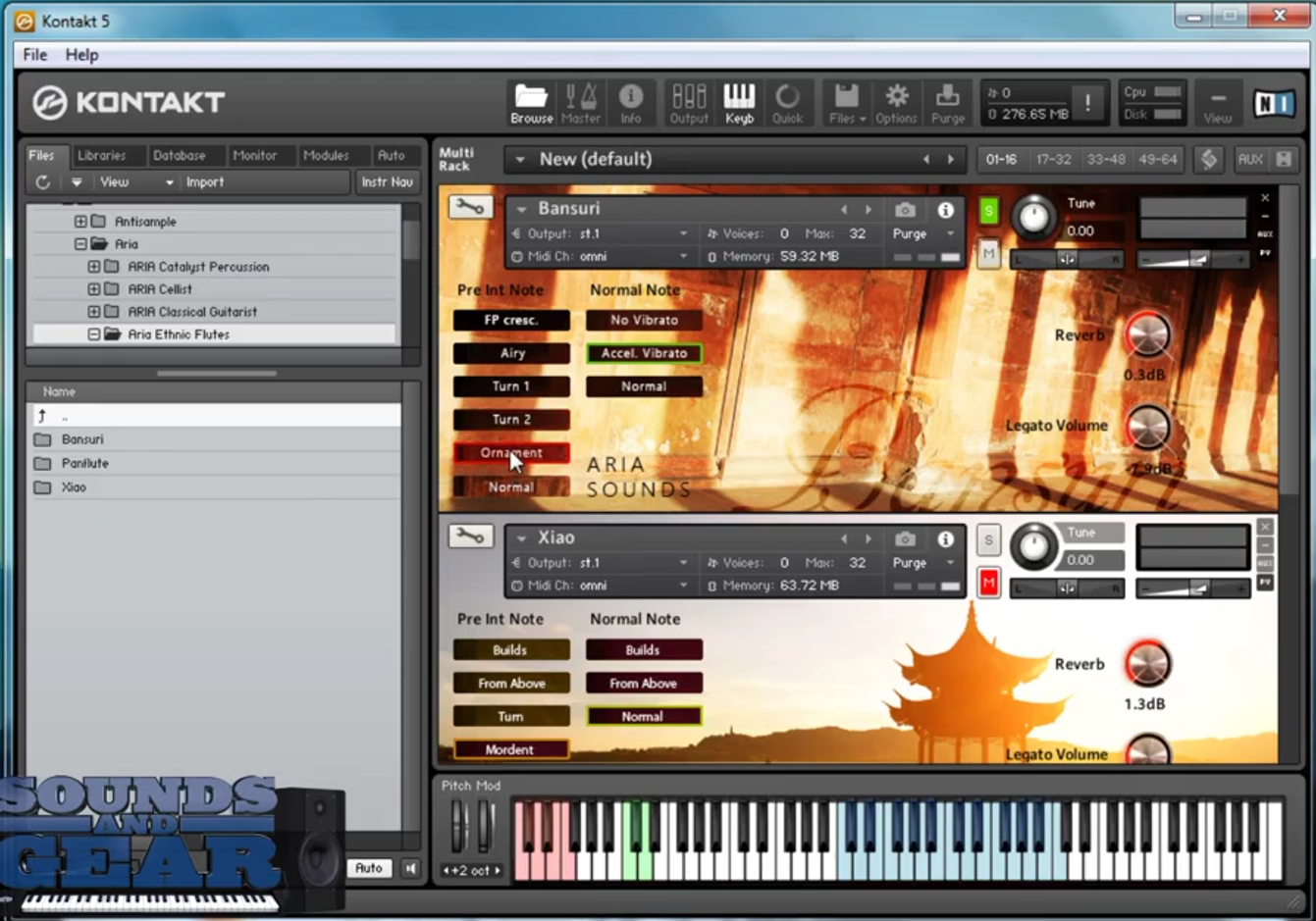Viewport: 1316px width, 921px height.
Task: Click the Bansuri Reverb knob
Action: coord(1146,335)
